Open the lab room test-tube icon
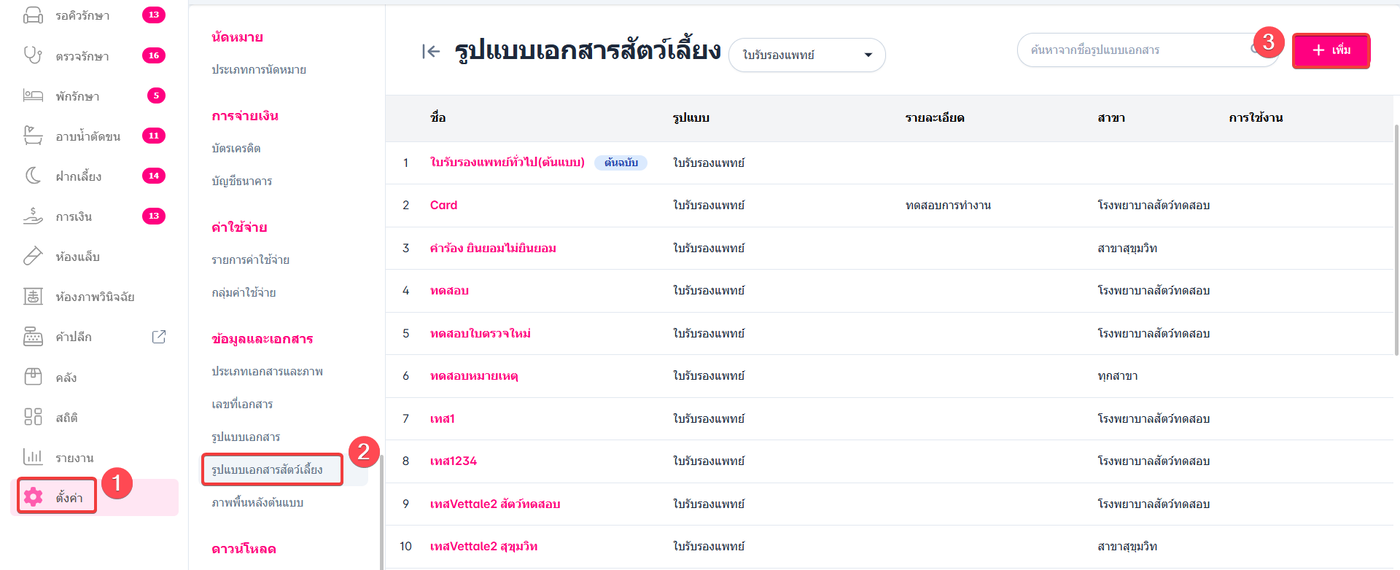Screen dimensions: 1400x570 (x=33, y=257)
